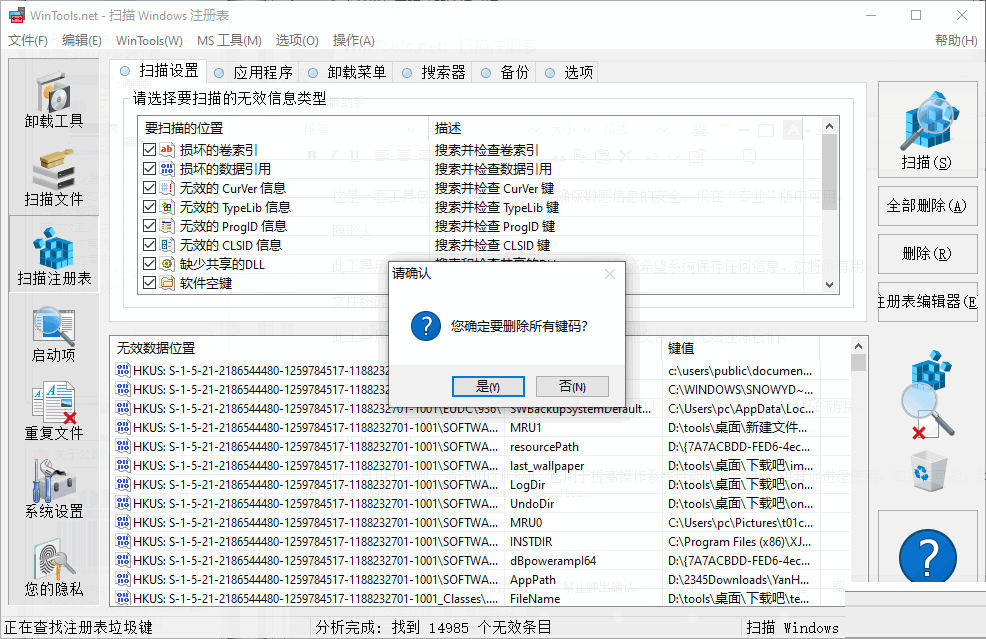The image size is (986, 639).
Task: Toggle 无效的 TypeLib 信息 checkbox
Action: [150, 206]
